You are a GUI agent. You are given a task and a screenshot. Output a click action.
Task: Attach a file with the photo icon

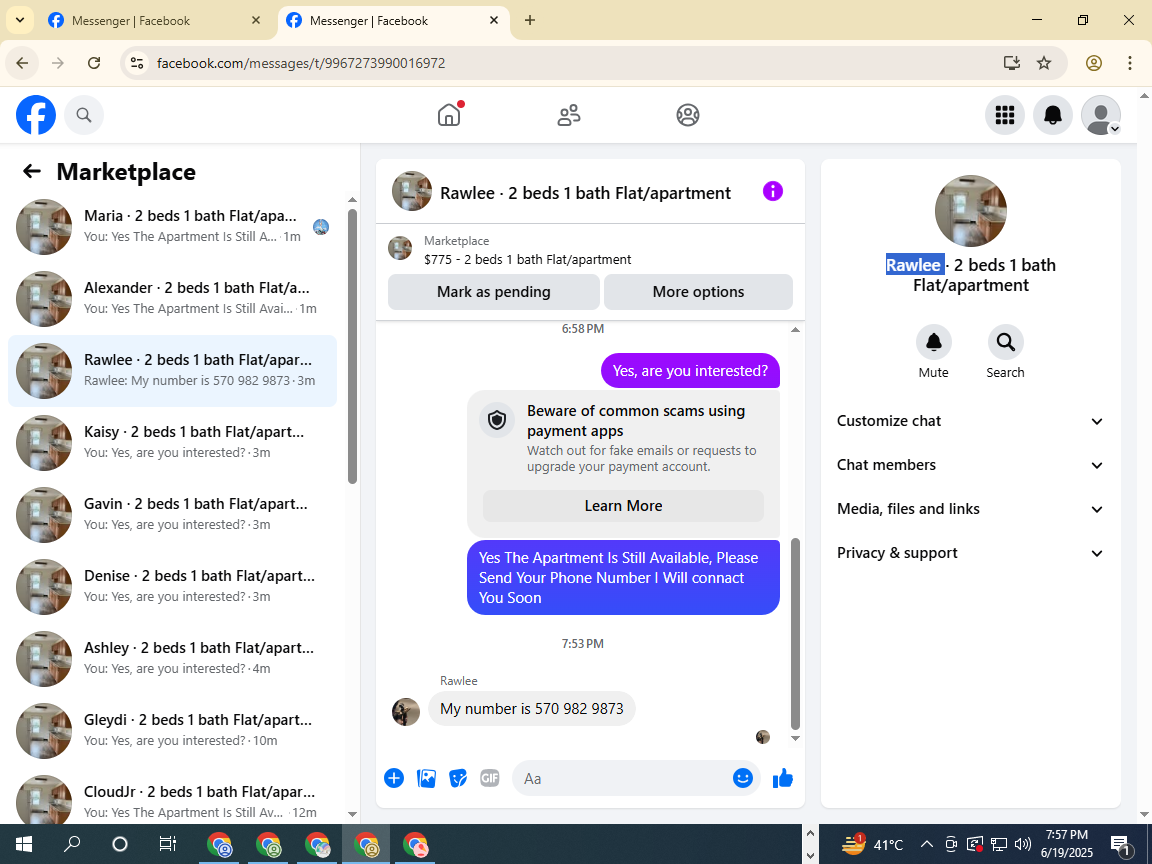pyautogui.click(x=426, y=778)
